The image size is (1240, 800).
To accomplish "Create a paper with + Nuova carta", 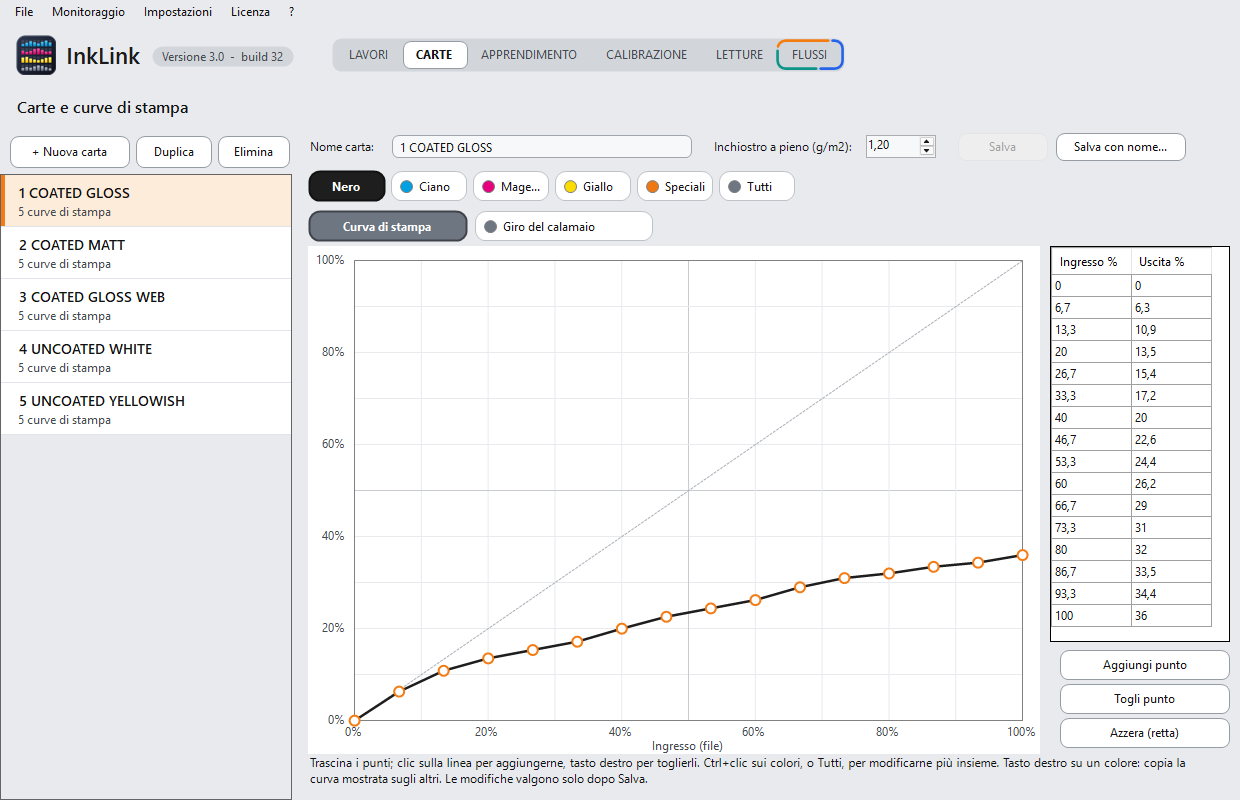I will (70, 152).
